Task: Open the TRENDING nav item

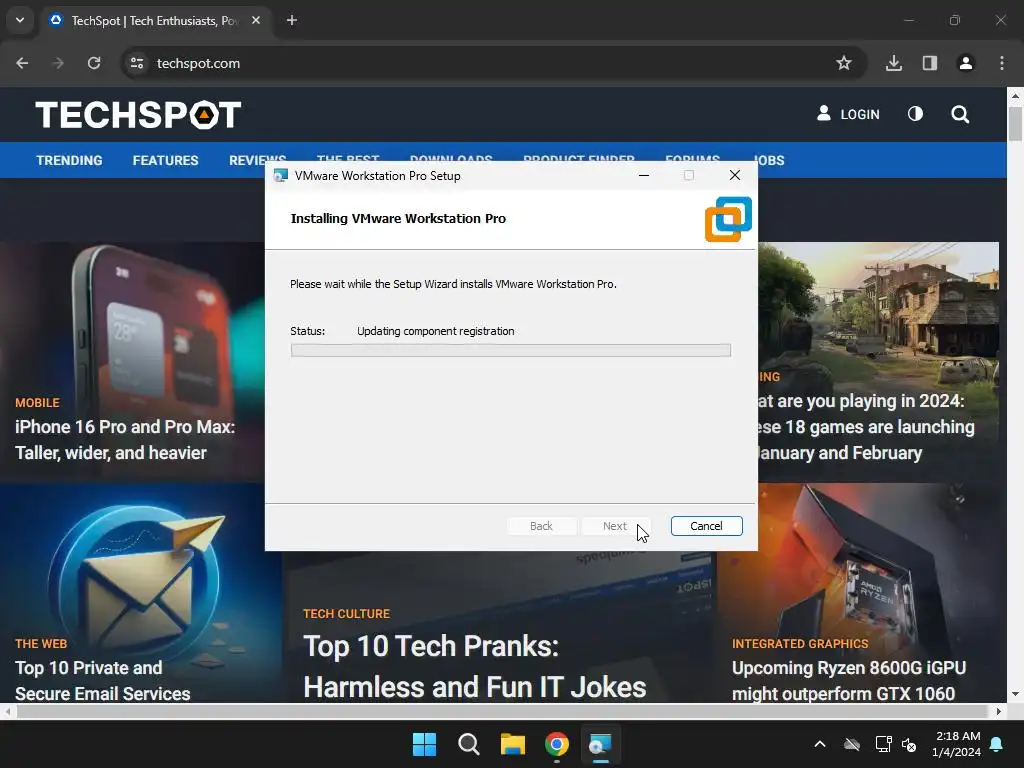Action: [69, 161]
